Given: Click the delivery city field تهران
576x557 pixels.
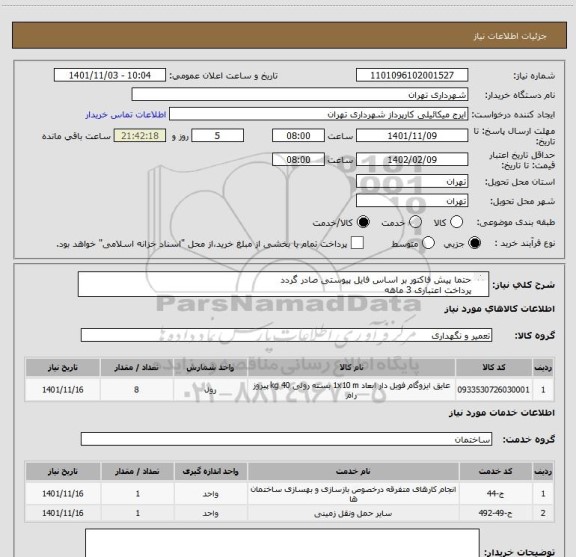Looking at the screenshot, I should click(412, 201).
